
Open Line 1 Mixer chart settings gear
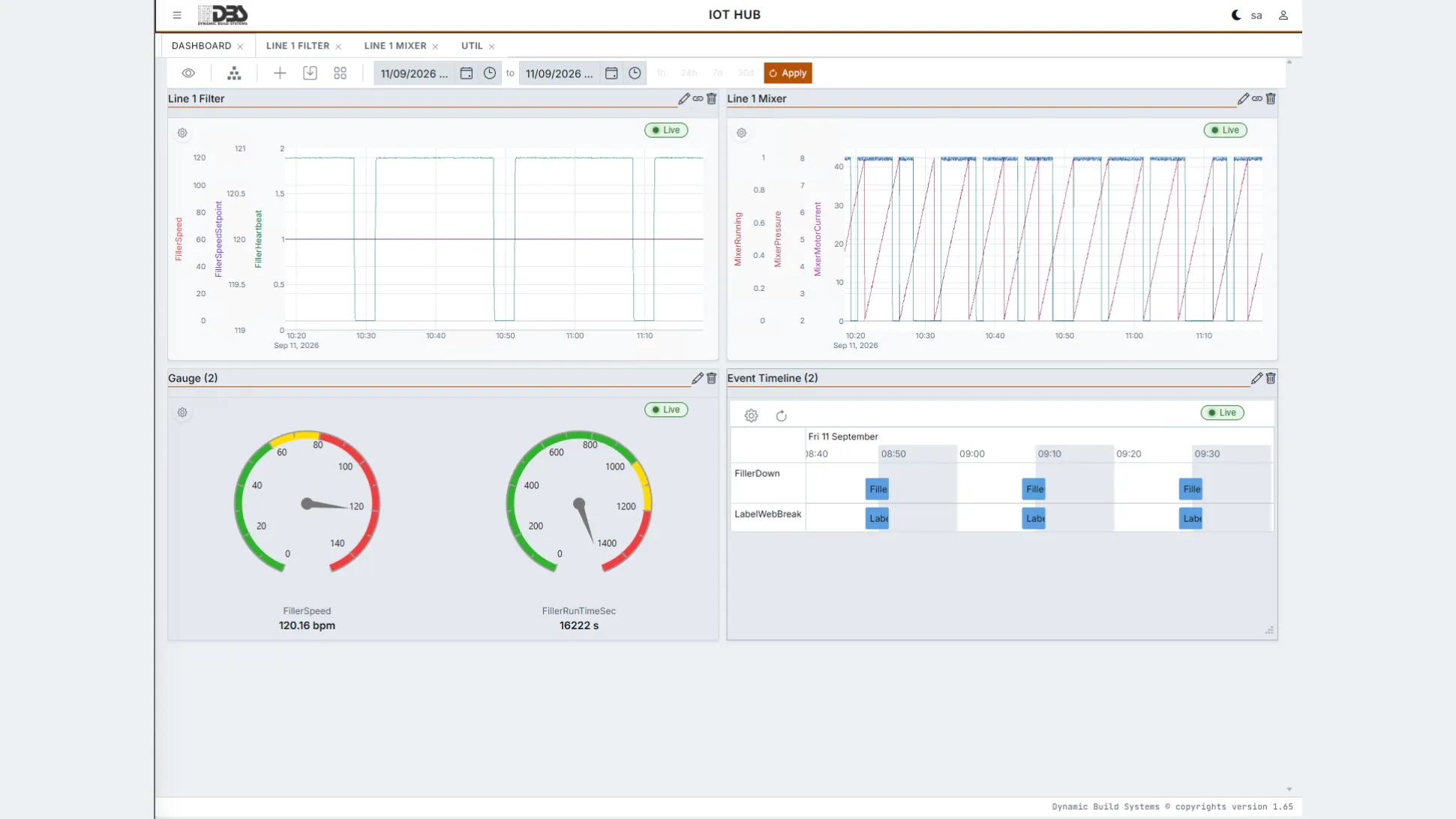[x=741, y=133]
